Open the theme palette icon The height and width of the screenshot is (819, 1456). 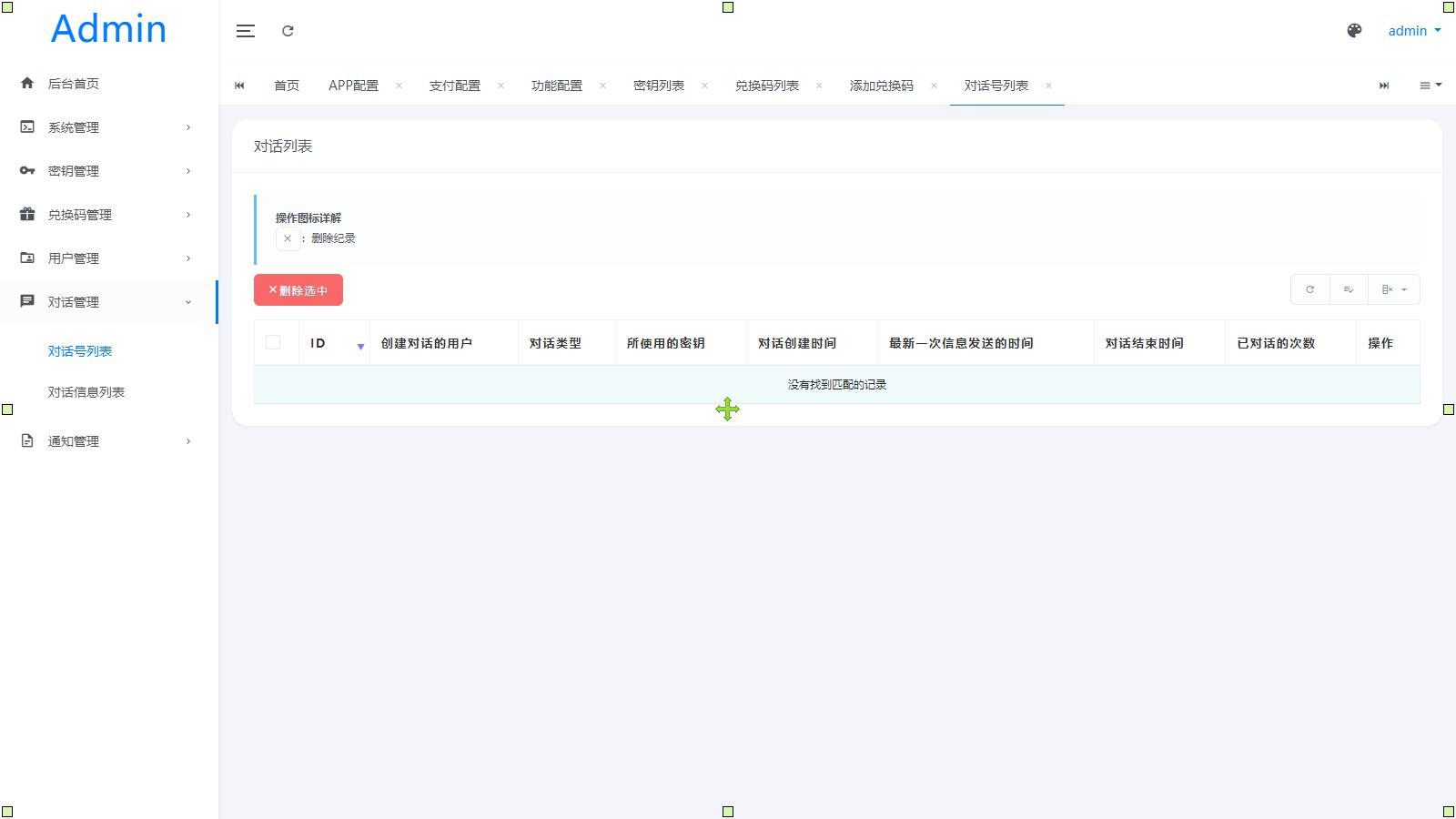tap(1354, 31)
